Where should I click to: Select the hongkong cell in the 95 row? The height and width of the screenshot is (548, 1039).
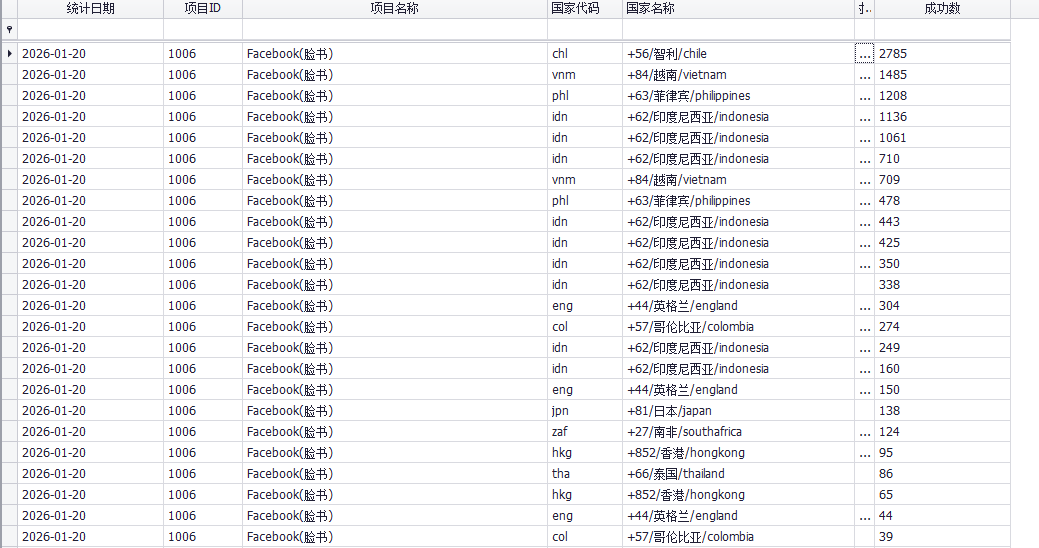[738, 453]
